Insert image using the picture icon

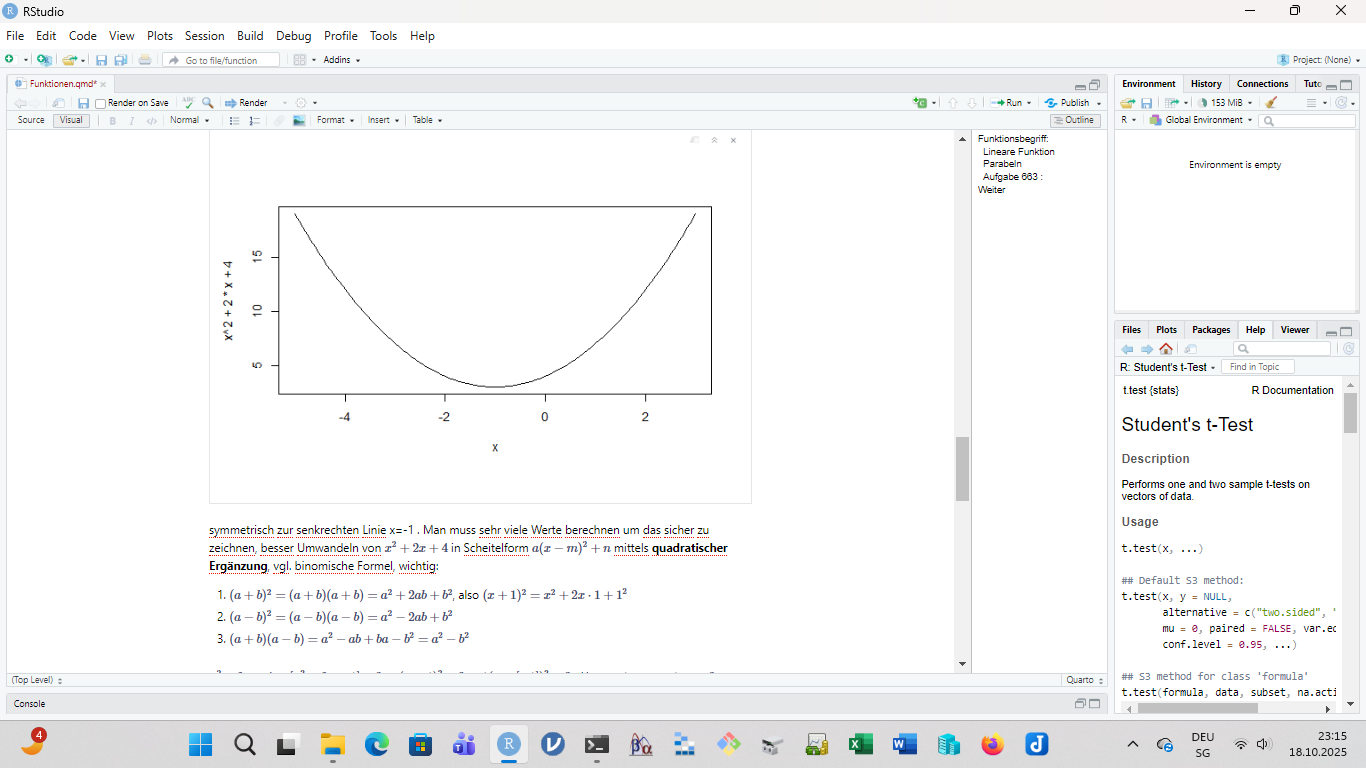point(298,121)
